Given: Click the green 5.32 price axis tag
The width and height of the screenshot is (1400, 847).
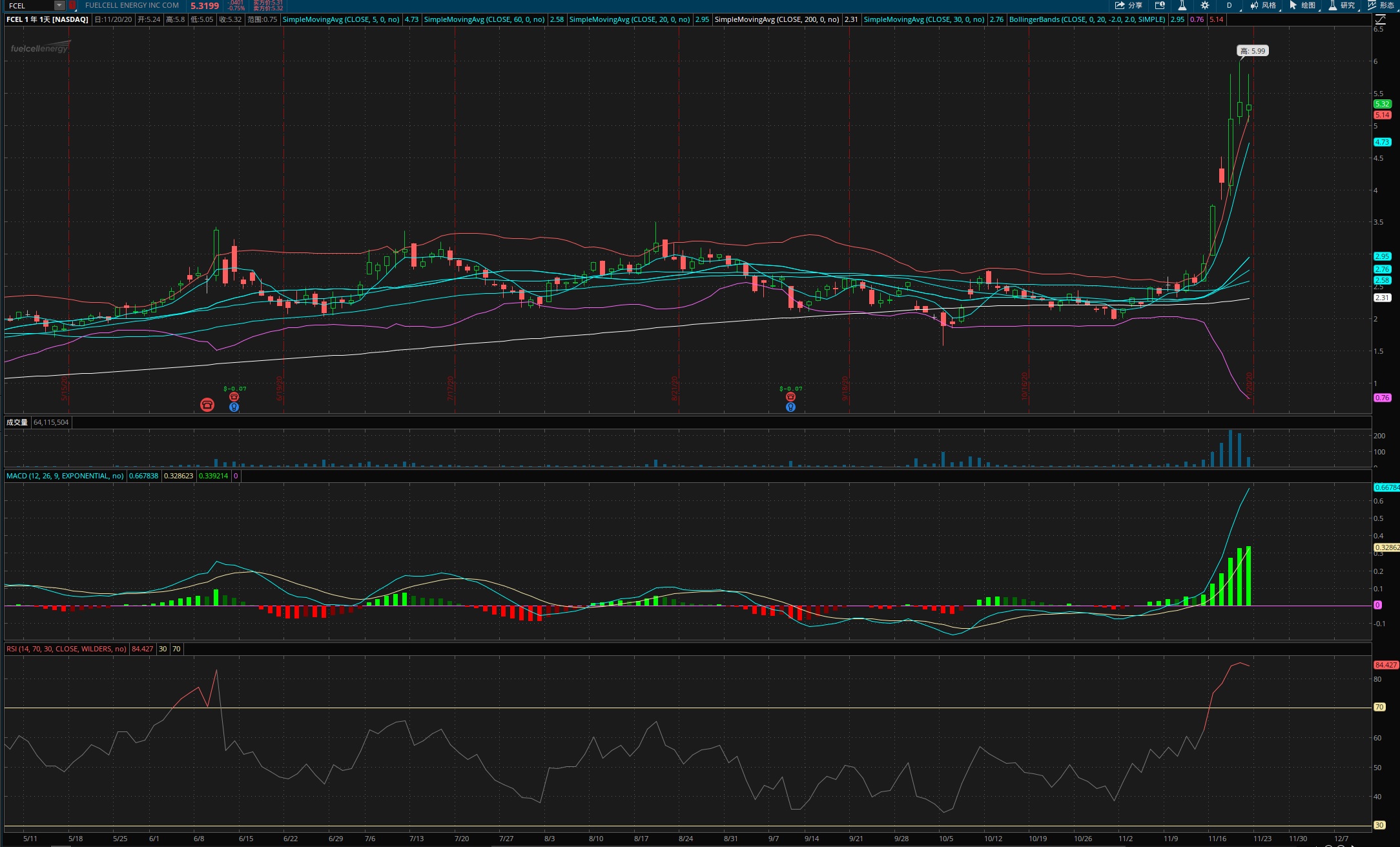Looking at the screenshot, I should coord(1383,104).
